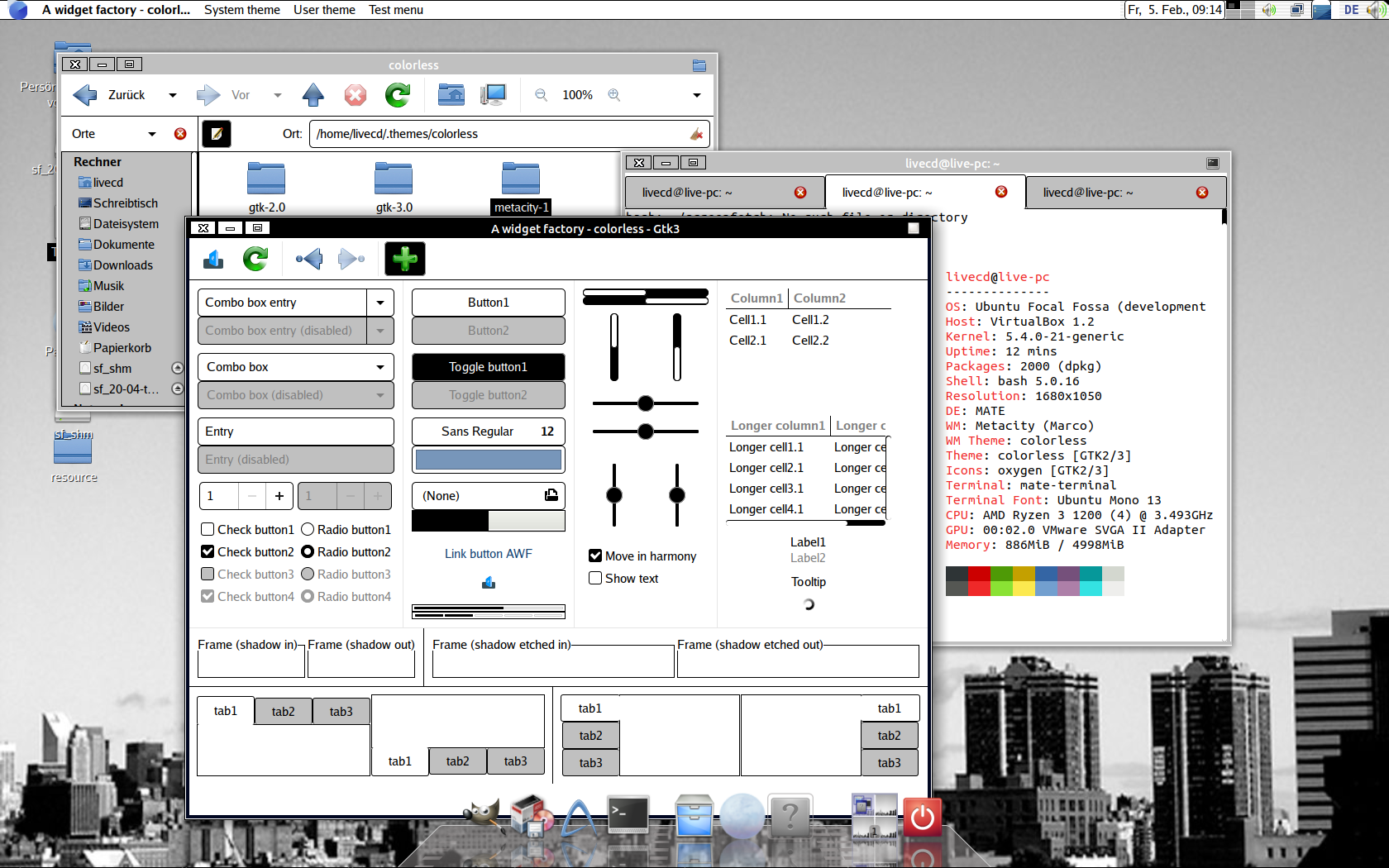Check the Check button1 checkbox
1389x868 pixels.
coord(207,529)
